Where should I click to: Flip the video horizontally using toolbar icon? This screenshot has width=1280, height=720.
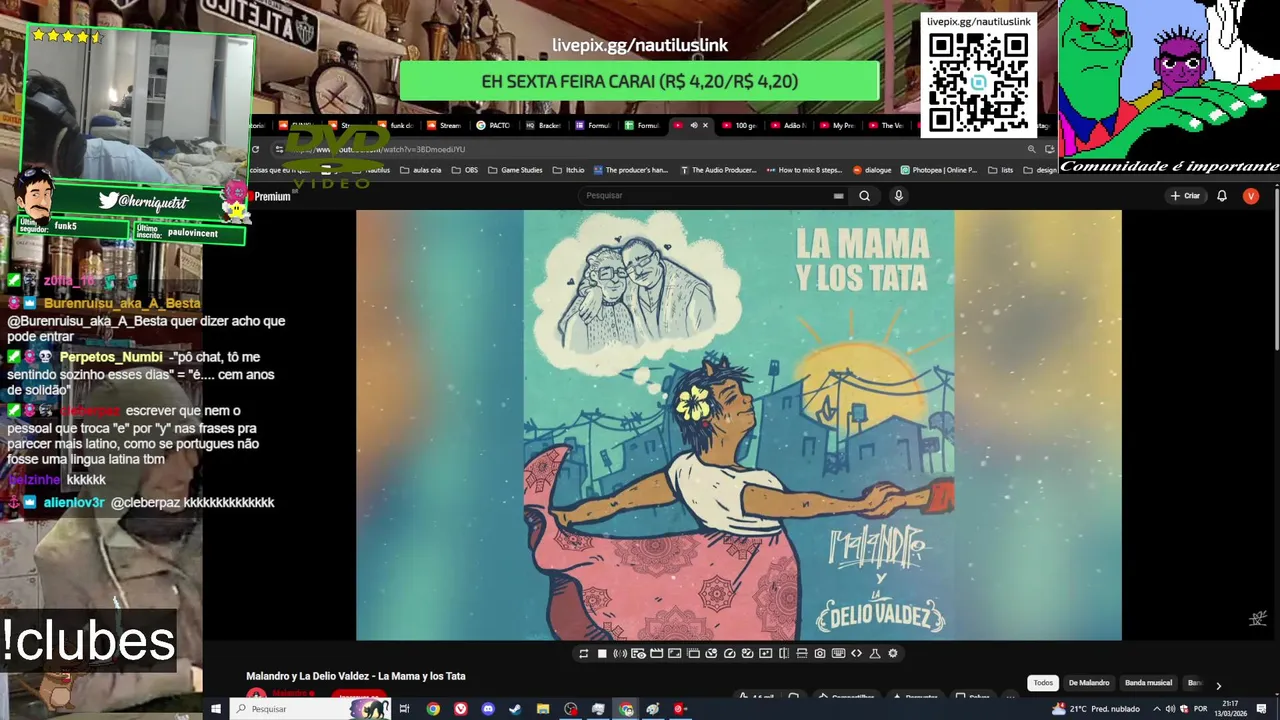coord(783,653)
